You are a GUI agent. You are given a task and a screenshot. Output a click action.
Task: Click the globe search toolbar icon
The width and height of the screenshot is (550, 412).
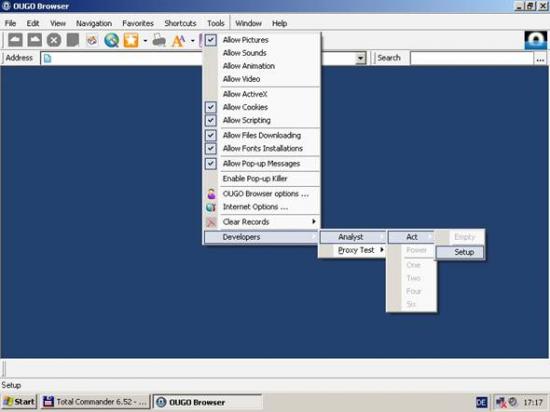click(112, 40)
